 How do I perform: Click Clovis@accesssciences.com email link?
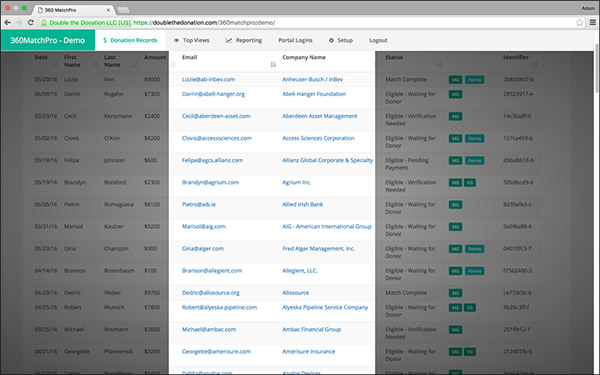(217, 139)
